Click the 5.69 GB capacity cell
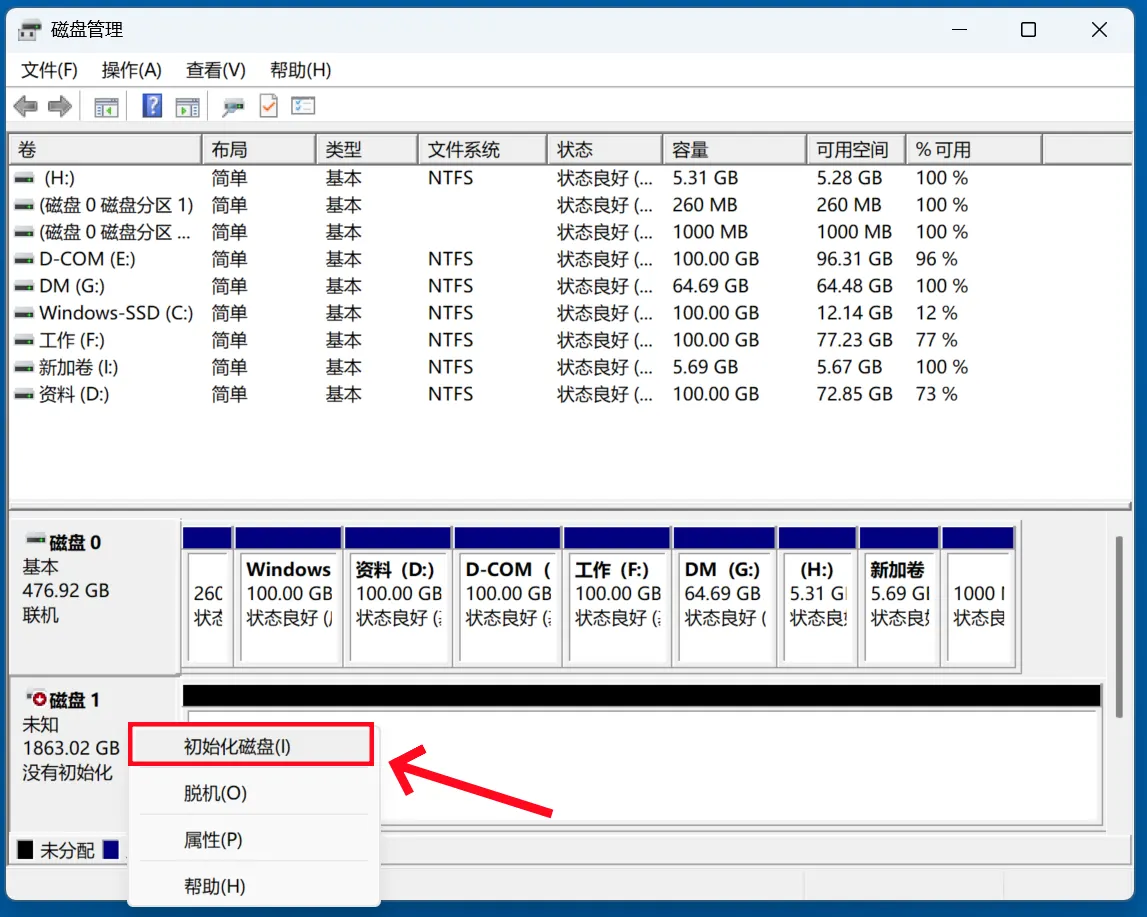The image size is (1147, 917). (x=705, y=368)
